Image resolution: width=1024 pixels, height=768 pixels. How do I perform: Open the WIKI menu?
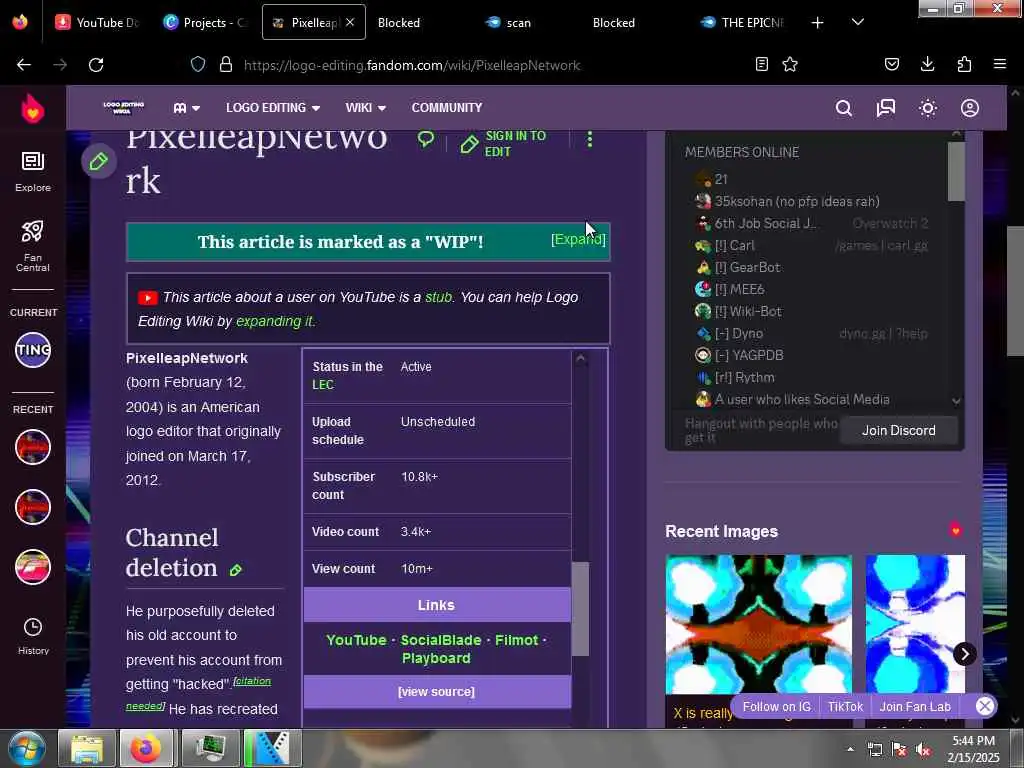click(366, 108)
